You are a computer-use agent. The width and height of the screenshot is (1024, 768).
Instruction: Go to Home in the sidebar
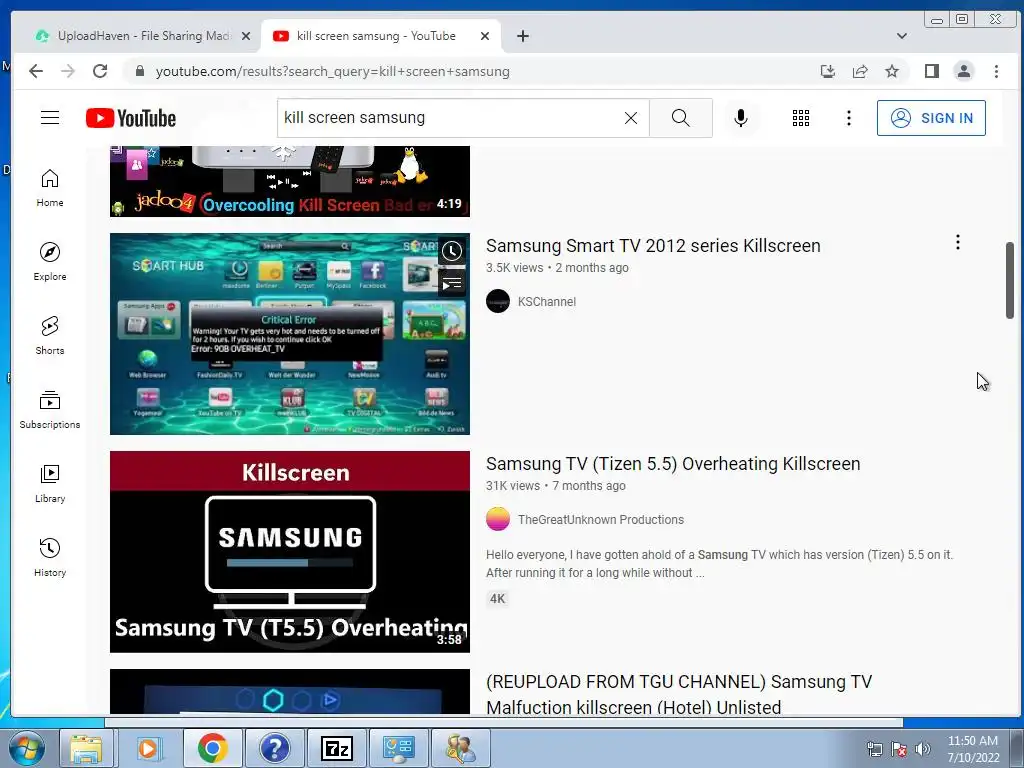click(50, 188)
